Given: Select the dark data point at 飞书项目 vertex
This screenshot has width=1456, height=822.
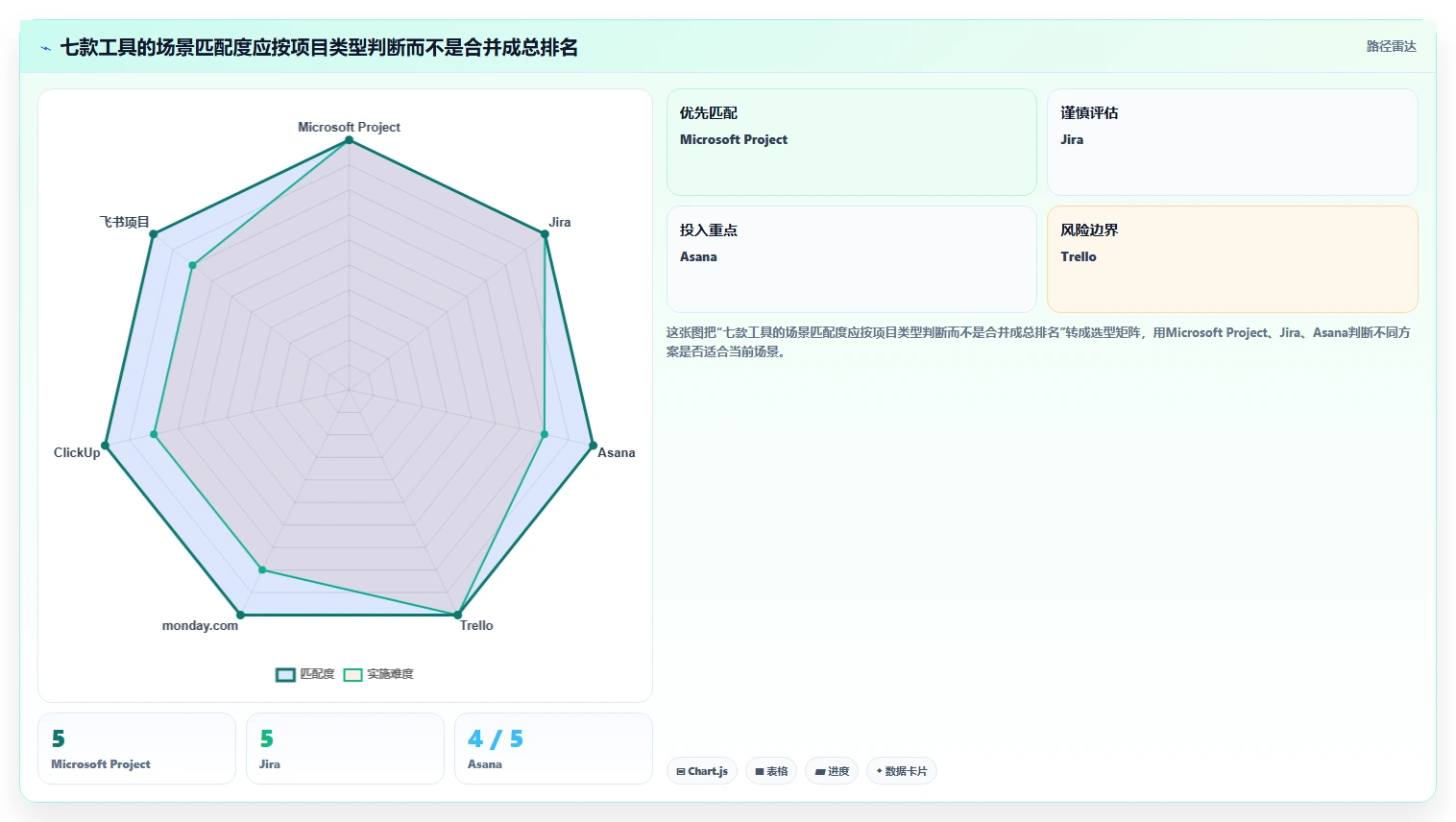Looking at the screenshot, I should [x=153, y=234].
